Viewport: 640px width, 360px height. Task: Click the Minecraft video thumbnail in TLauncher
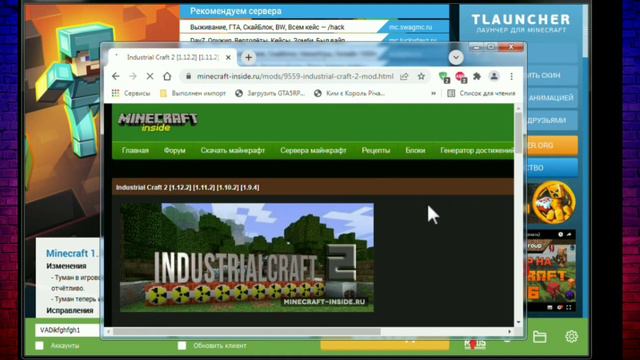coord(551,271)
